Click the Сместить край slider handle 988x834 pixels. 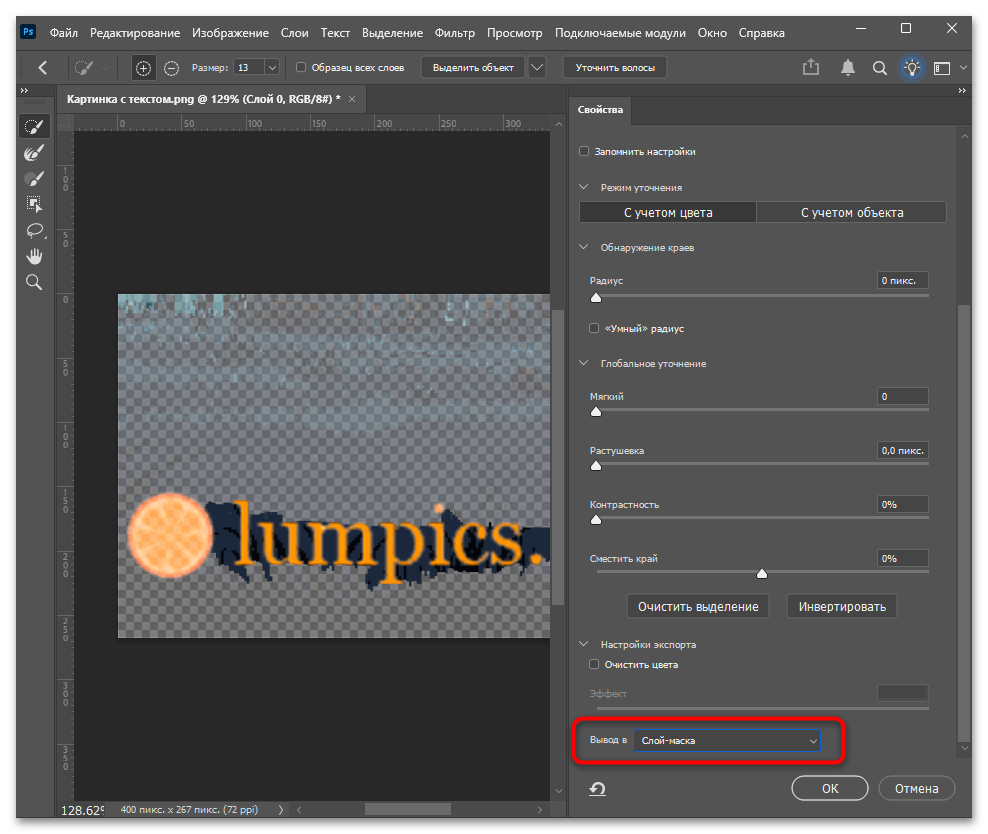pyautogui.click(x=762, y=573)
